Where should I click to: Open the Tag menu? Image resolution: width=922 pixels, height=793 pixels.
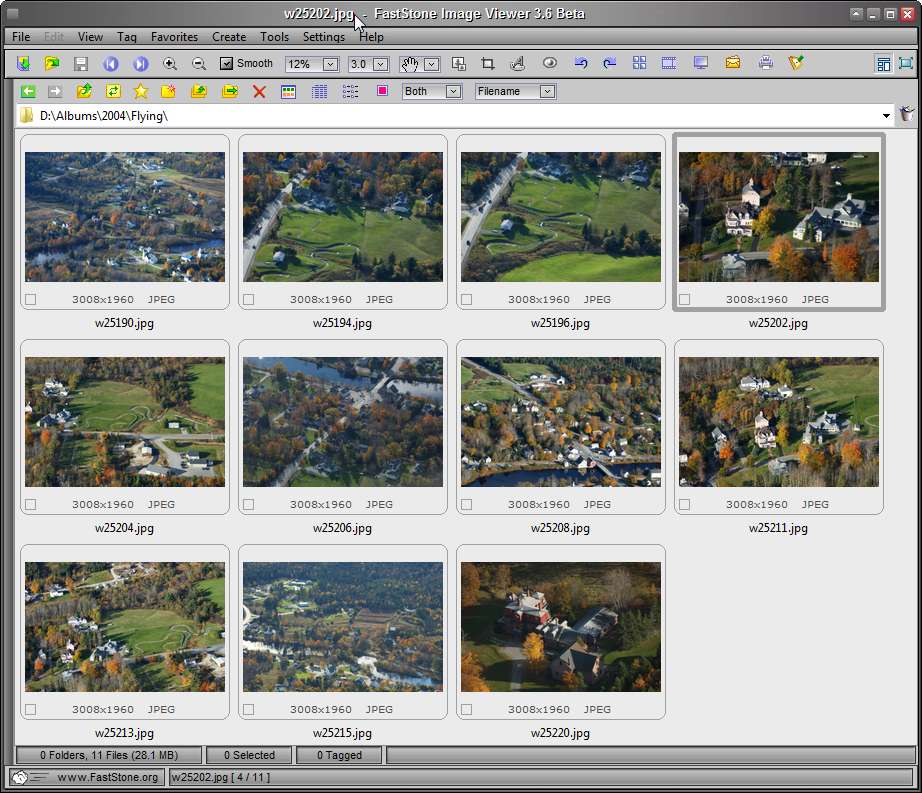coord(127,36)
